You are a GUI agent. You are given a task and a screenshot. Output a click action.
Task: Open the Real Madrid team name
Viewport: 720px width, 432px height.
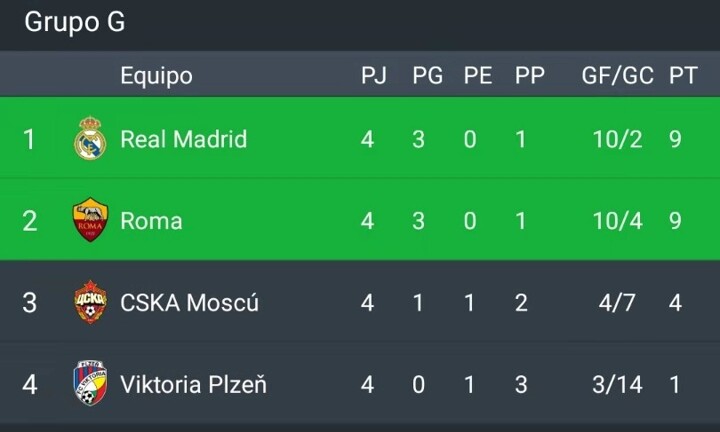[184, 139]
